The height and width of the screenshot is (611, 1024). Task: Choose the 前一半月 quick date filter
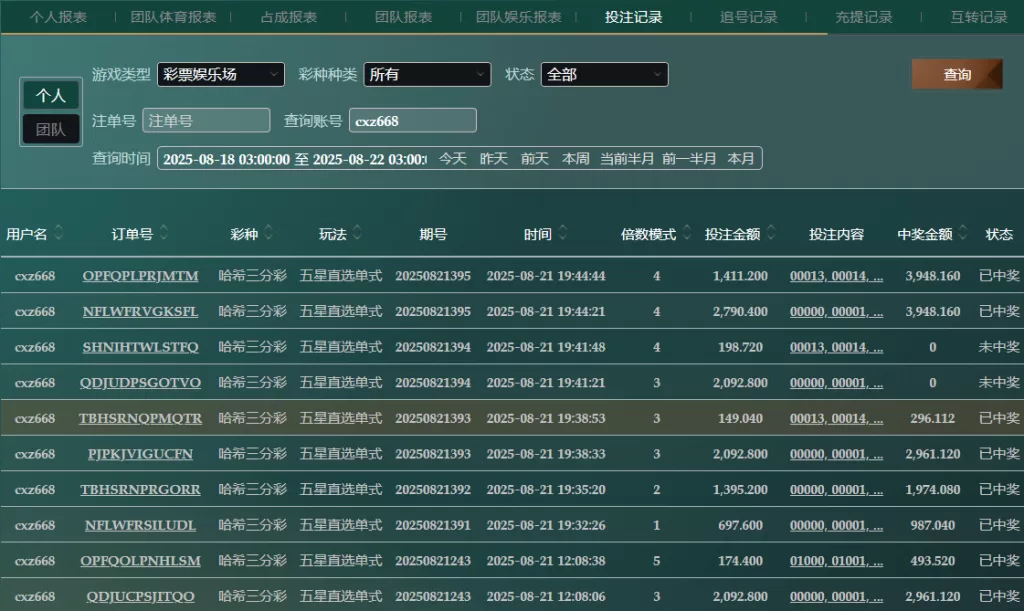coord(689,159)
